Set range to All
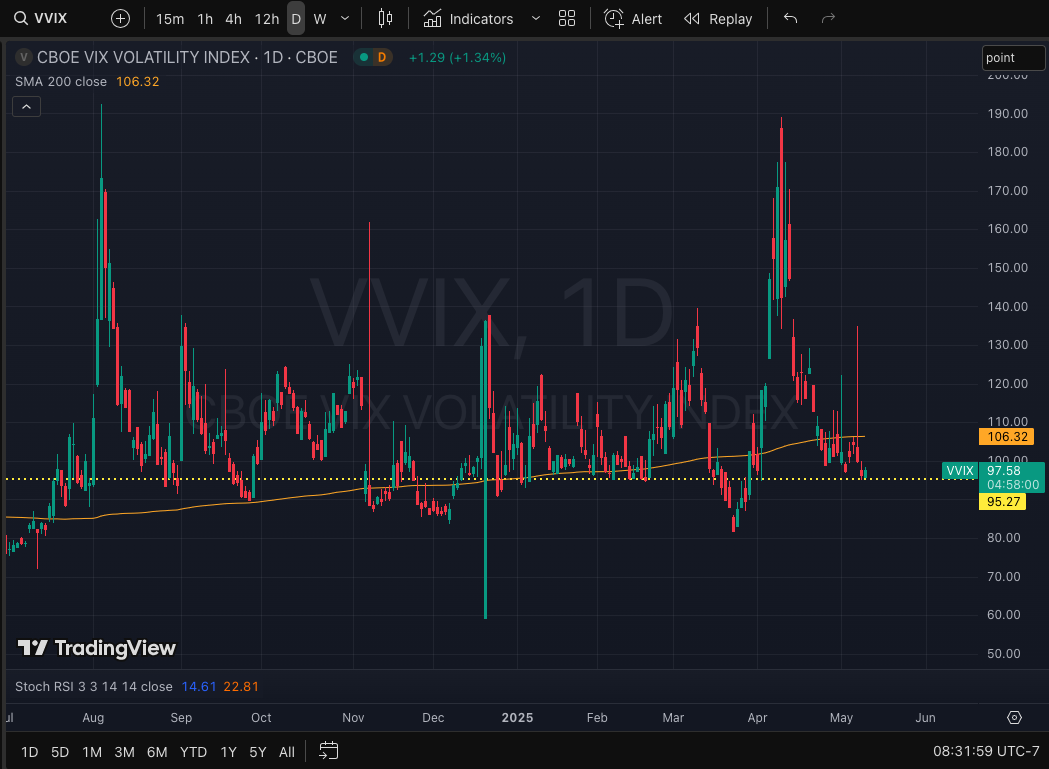Viewport: 1049px width, 769px height. (287, 752)
